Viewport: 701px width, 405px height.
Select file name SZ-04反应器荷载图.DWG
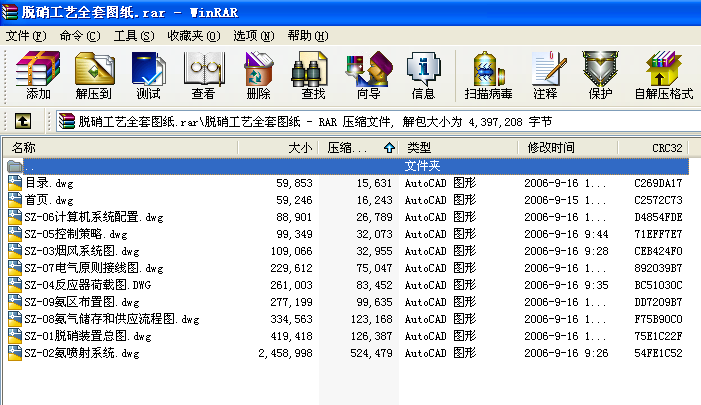(88, 285)
